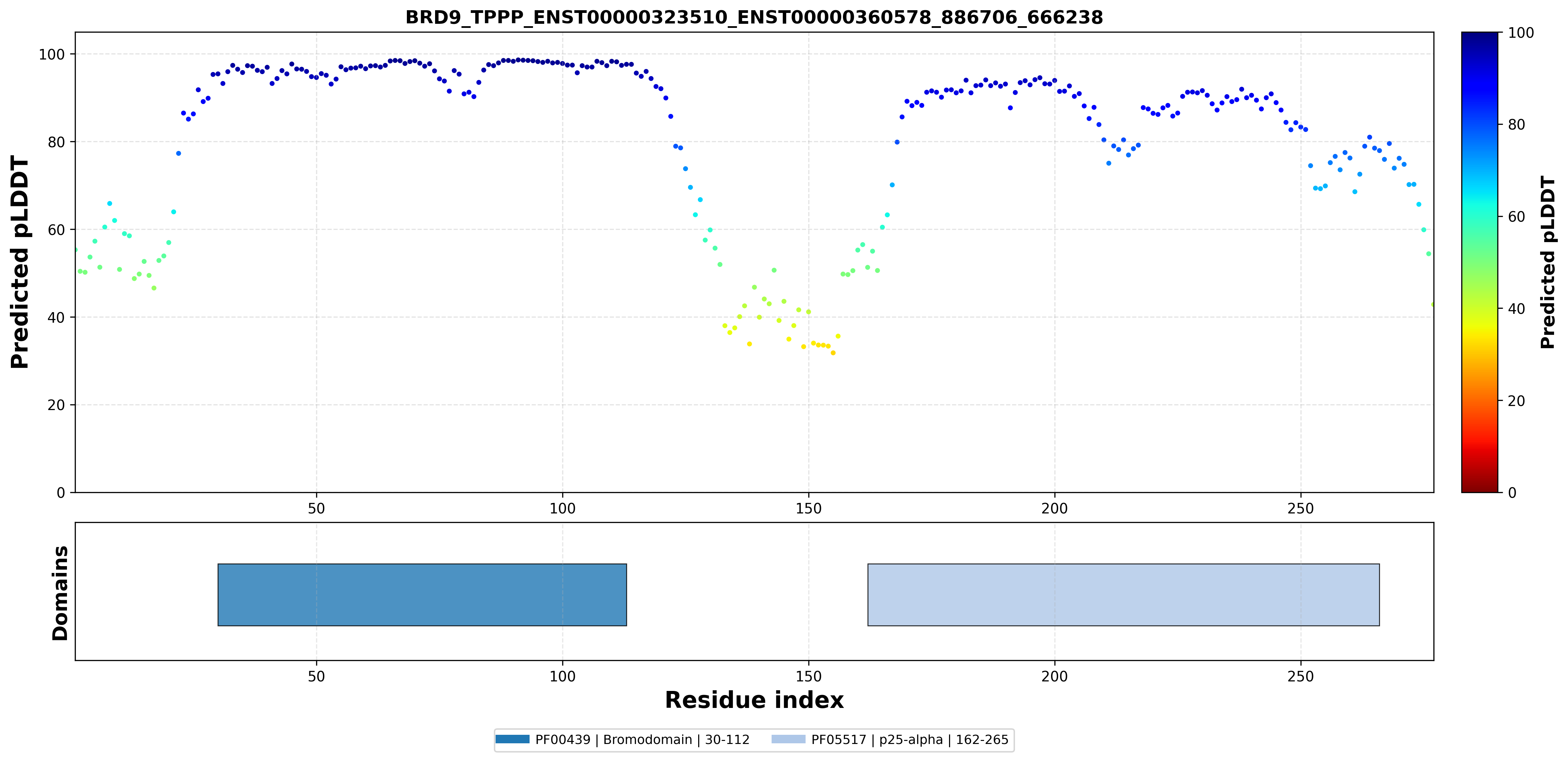Screen dimensions: 1568x762
Task: Click the 200 tick under the domains panel
Action: point(1055,676)
